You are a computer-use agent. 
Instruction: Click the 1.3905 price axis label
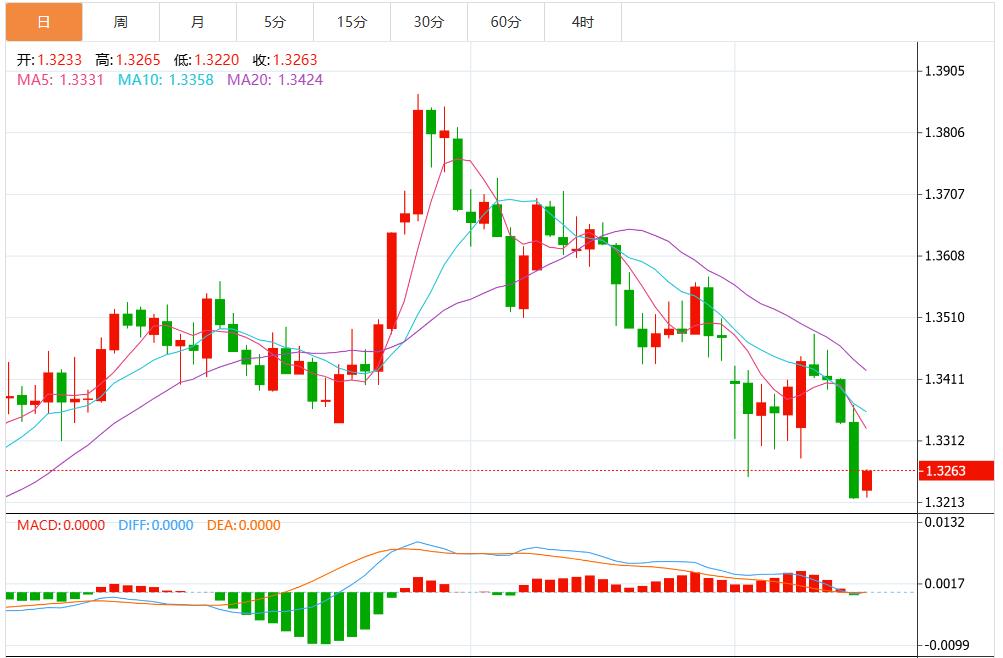[944, 71]
